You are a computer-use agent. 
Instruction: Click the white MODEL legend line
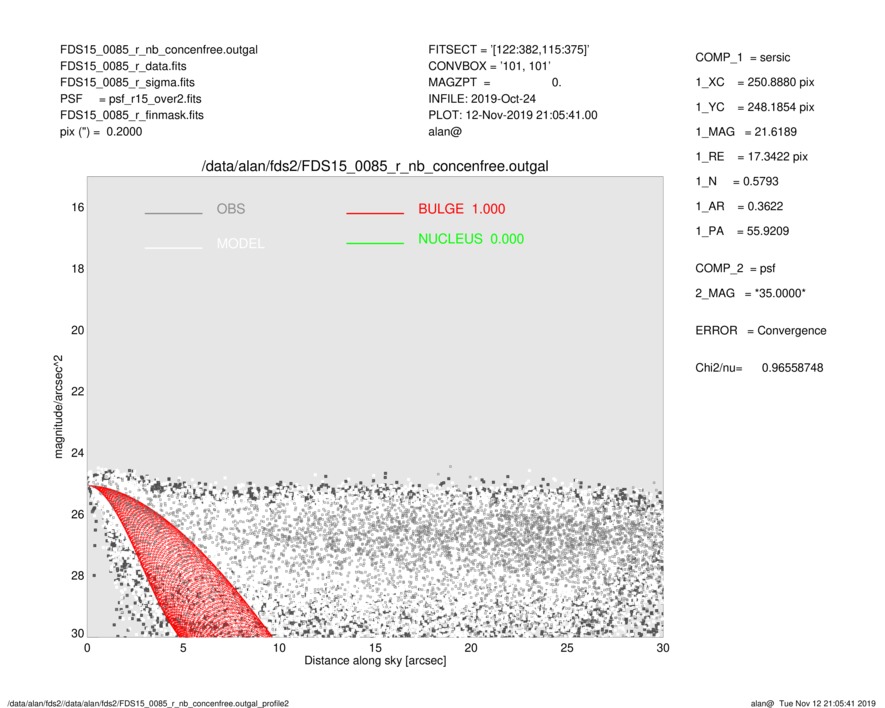(173, 246)
